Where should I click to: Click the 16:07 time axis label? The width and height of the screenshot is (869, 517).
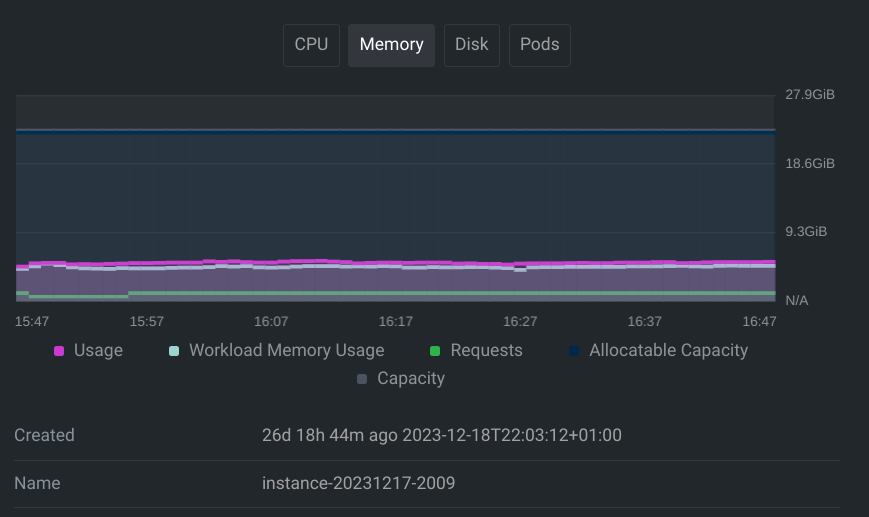pyautogui.click(x=271, y=321)
